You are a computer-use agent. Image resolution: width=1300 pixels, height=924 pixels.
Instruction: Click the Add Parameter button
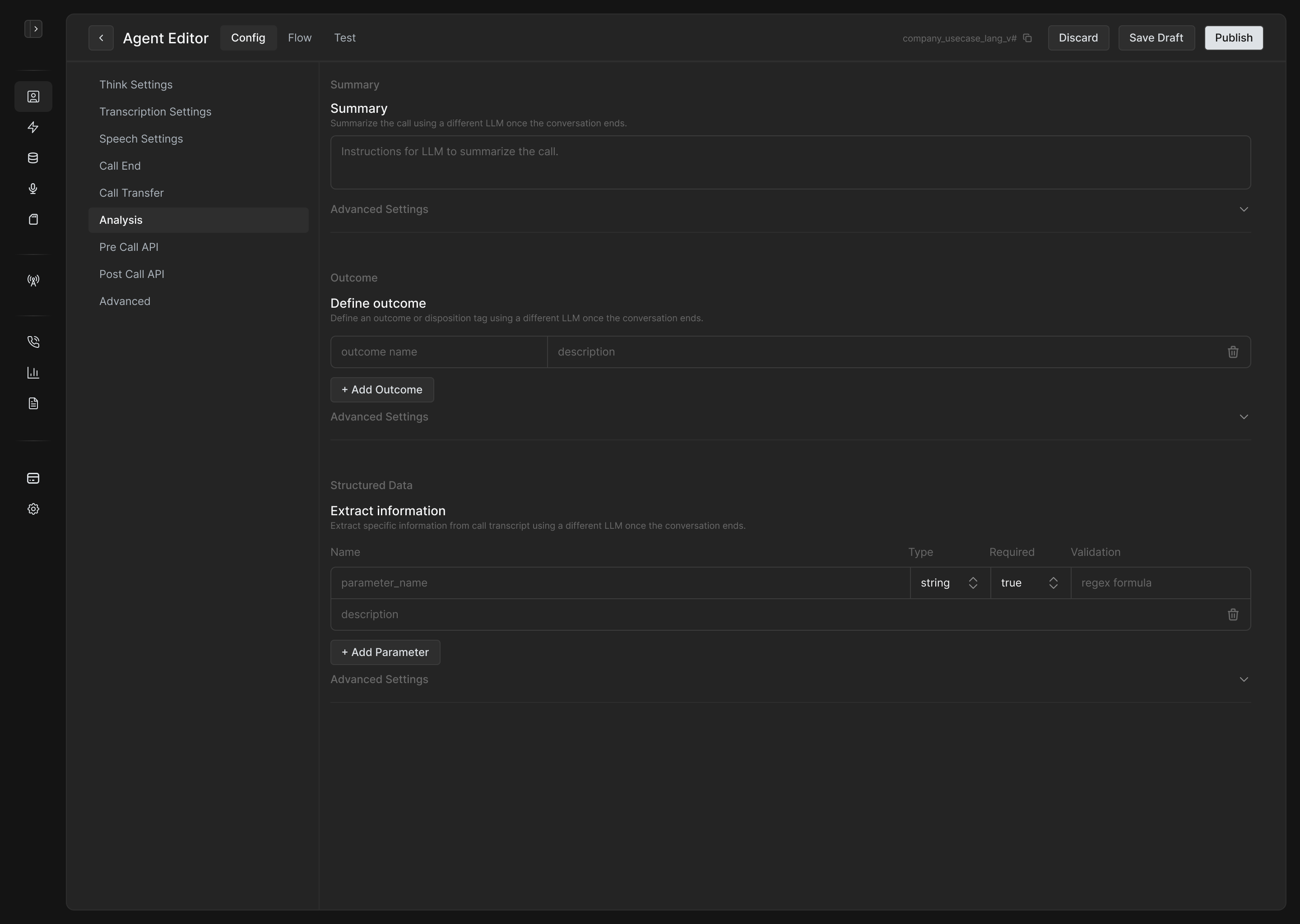(x=385, y=652)
